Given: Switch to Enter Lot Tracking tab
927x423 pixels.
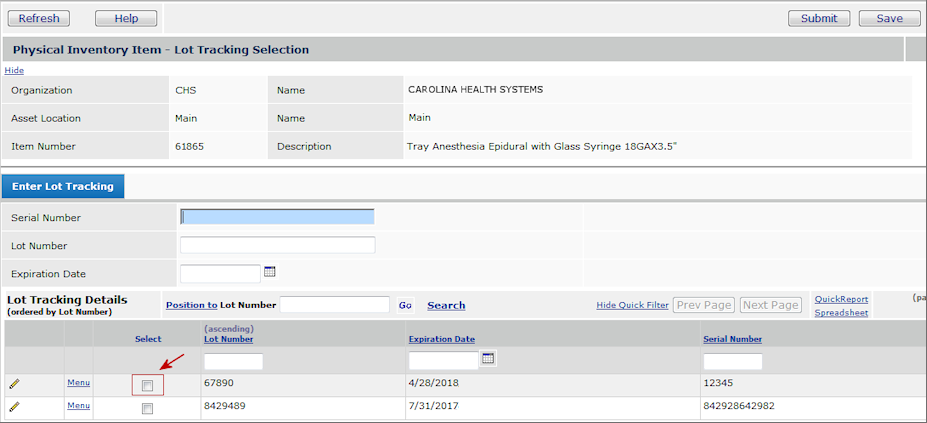Looking at the screenshot, I should pos(62,186).
